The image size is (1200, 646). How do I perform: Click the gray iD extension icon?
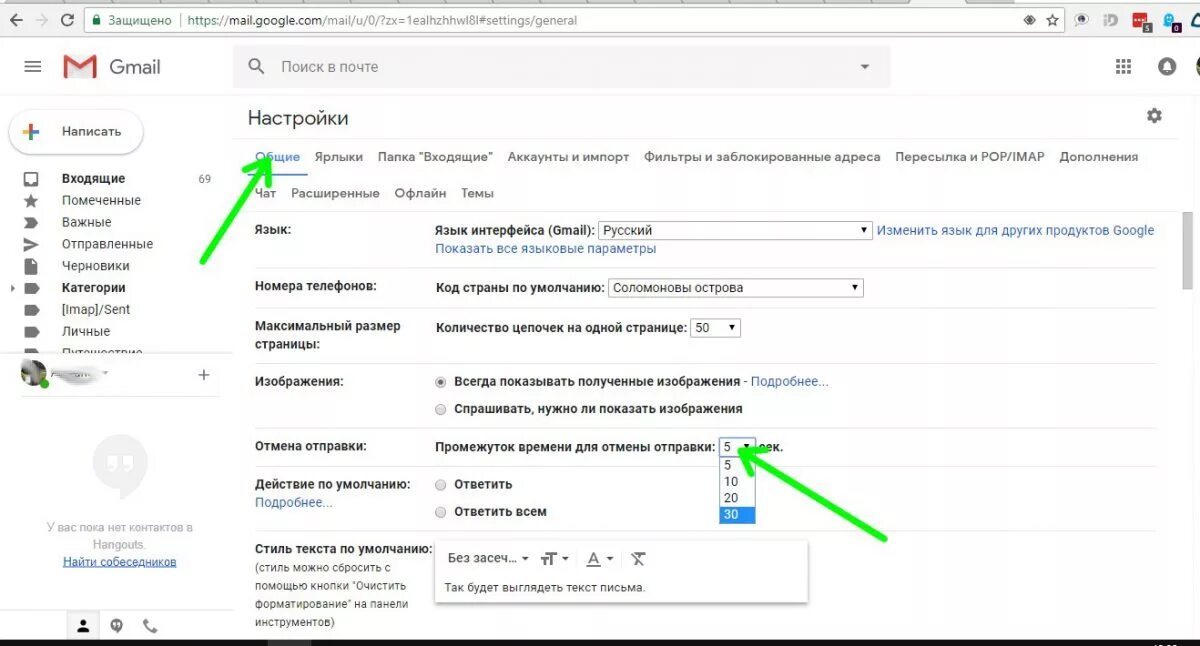click(x=1110, y=20)
